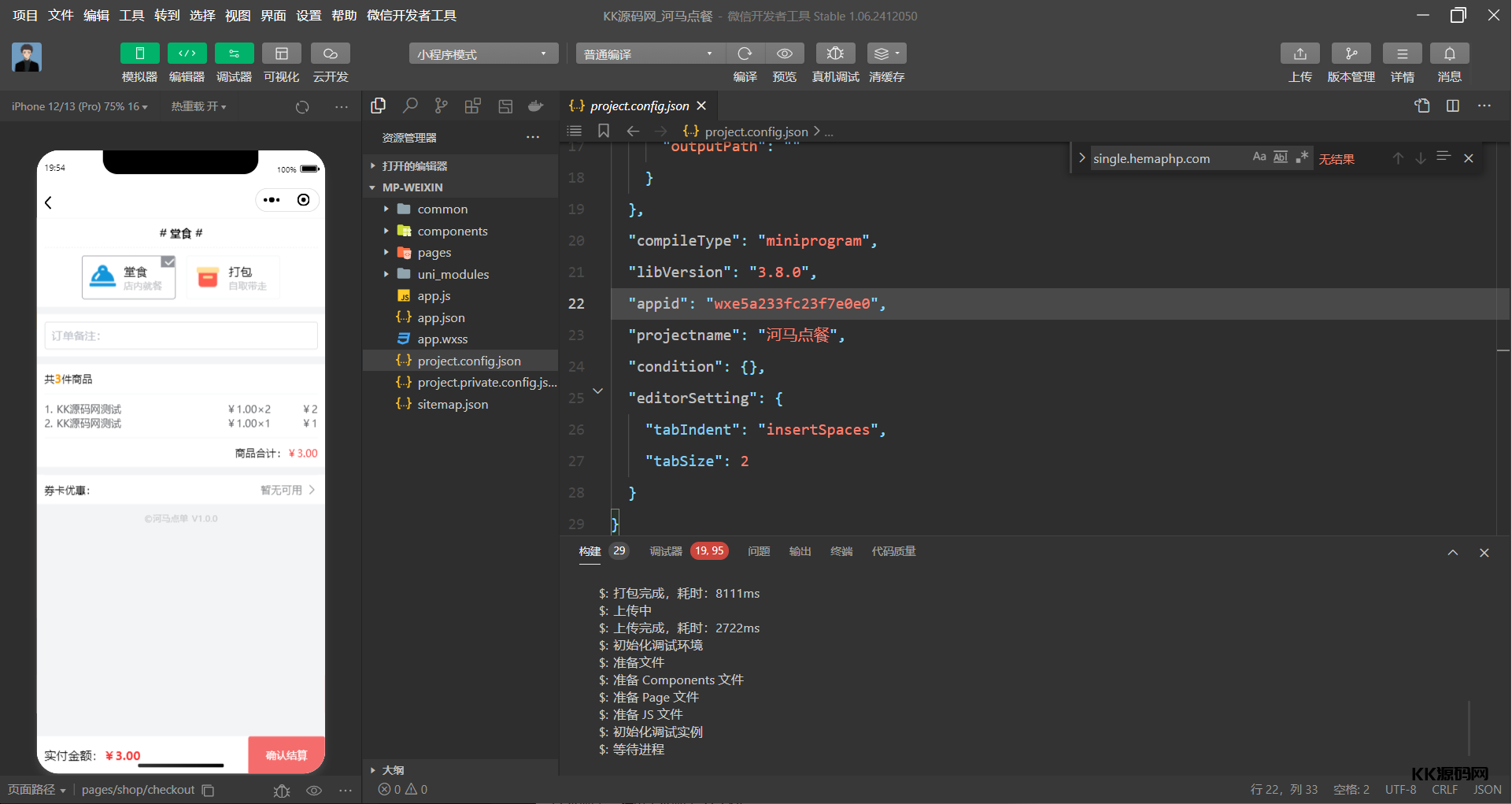Image resolution: width=1512 pixels, height=804 pixels.
Task: Toggle the simulator panel button
Action: [x=139, y=54]
